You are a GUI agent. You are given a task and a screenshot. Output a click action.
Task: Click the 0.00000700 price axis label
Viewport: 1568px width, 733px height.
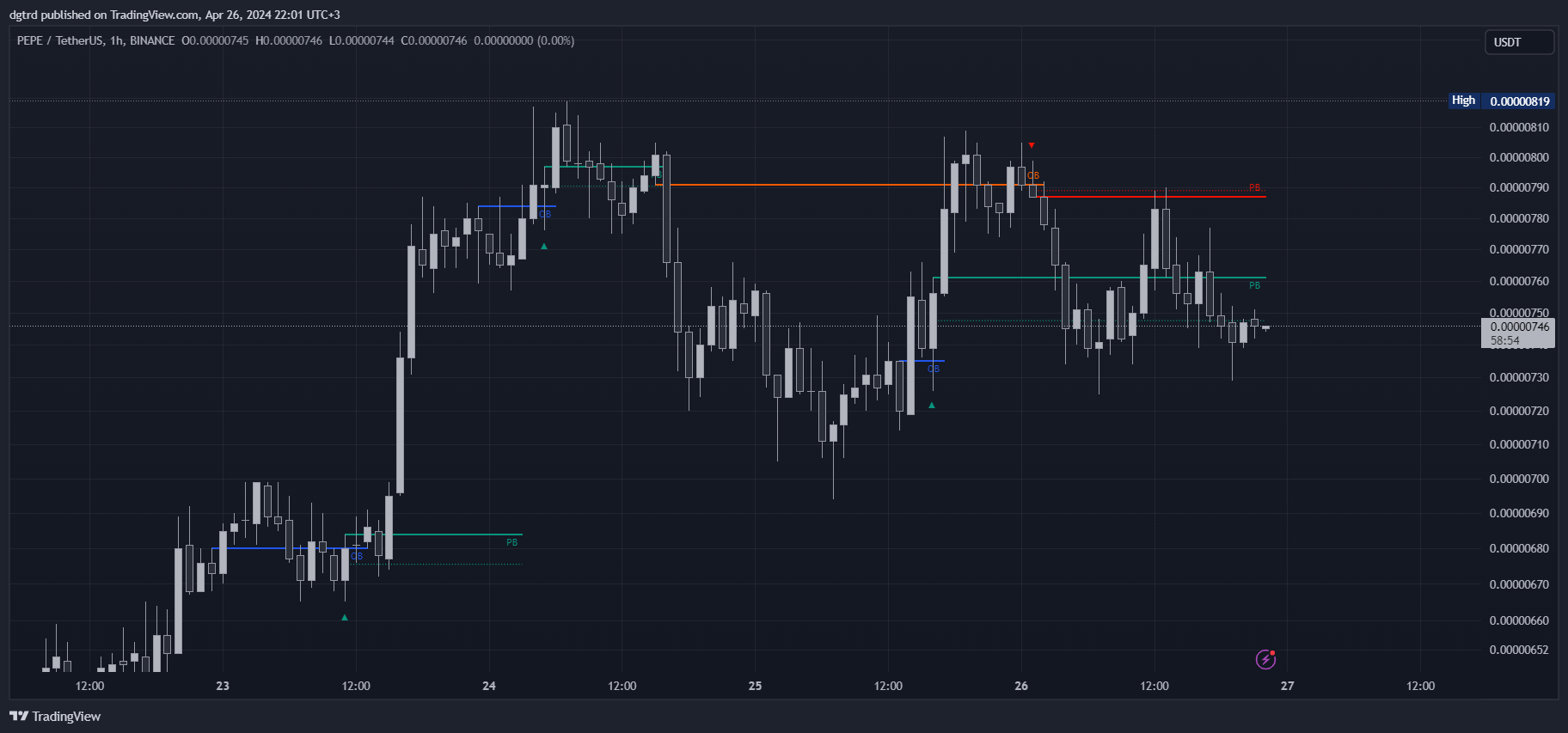click(1519, 479)
